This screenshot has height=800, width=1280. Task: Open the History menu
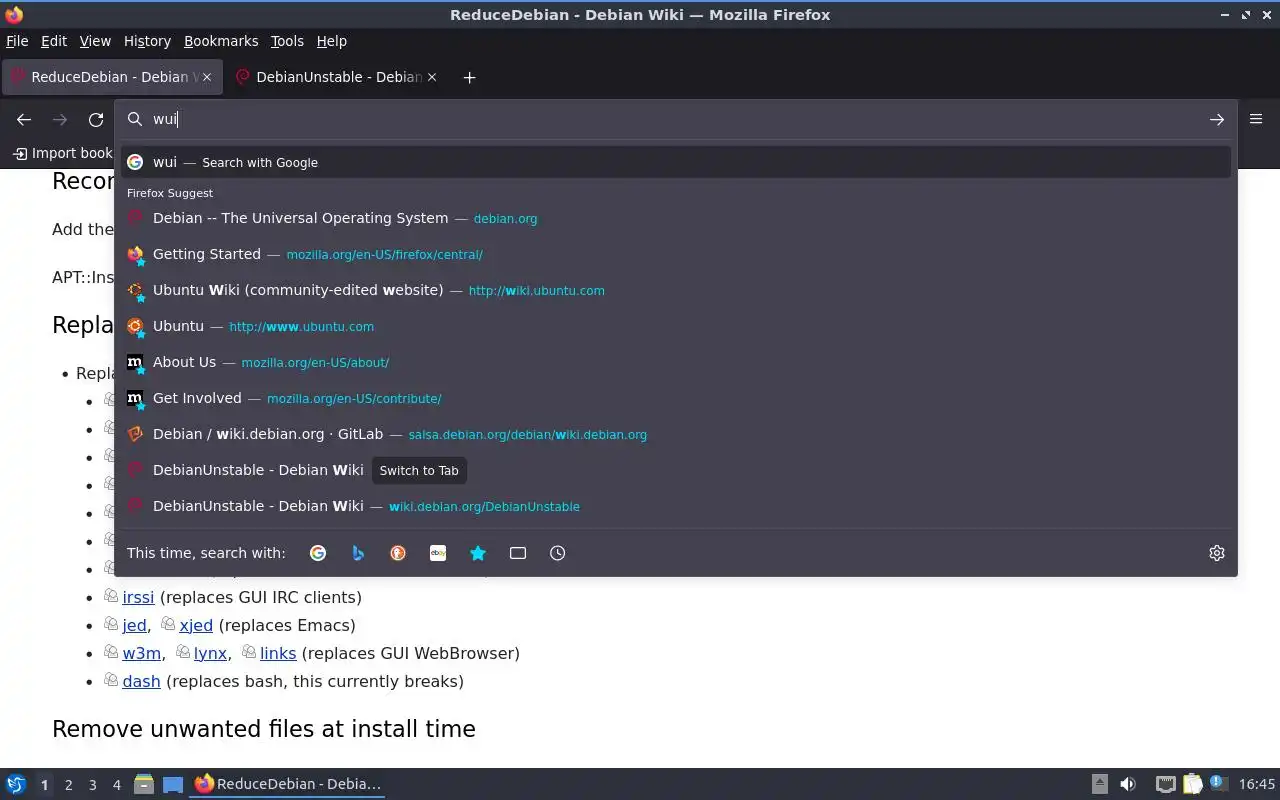[147, 41]
